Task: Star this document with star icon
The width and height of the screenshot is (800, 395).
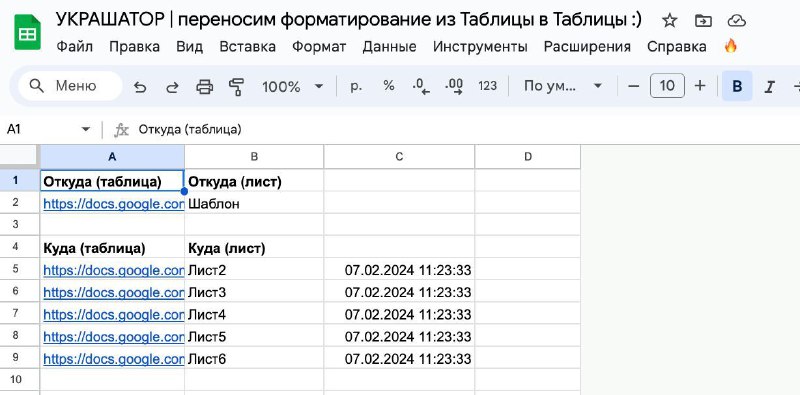Action: (x=669, y=21)
